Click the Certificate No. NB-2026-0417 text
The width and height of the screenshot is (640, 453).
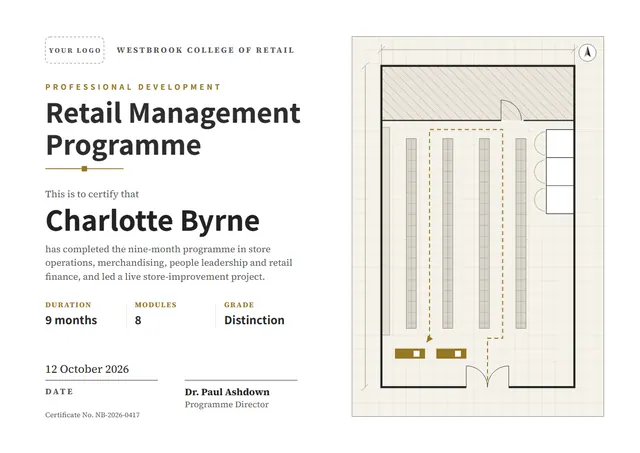92,415
